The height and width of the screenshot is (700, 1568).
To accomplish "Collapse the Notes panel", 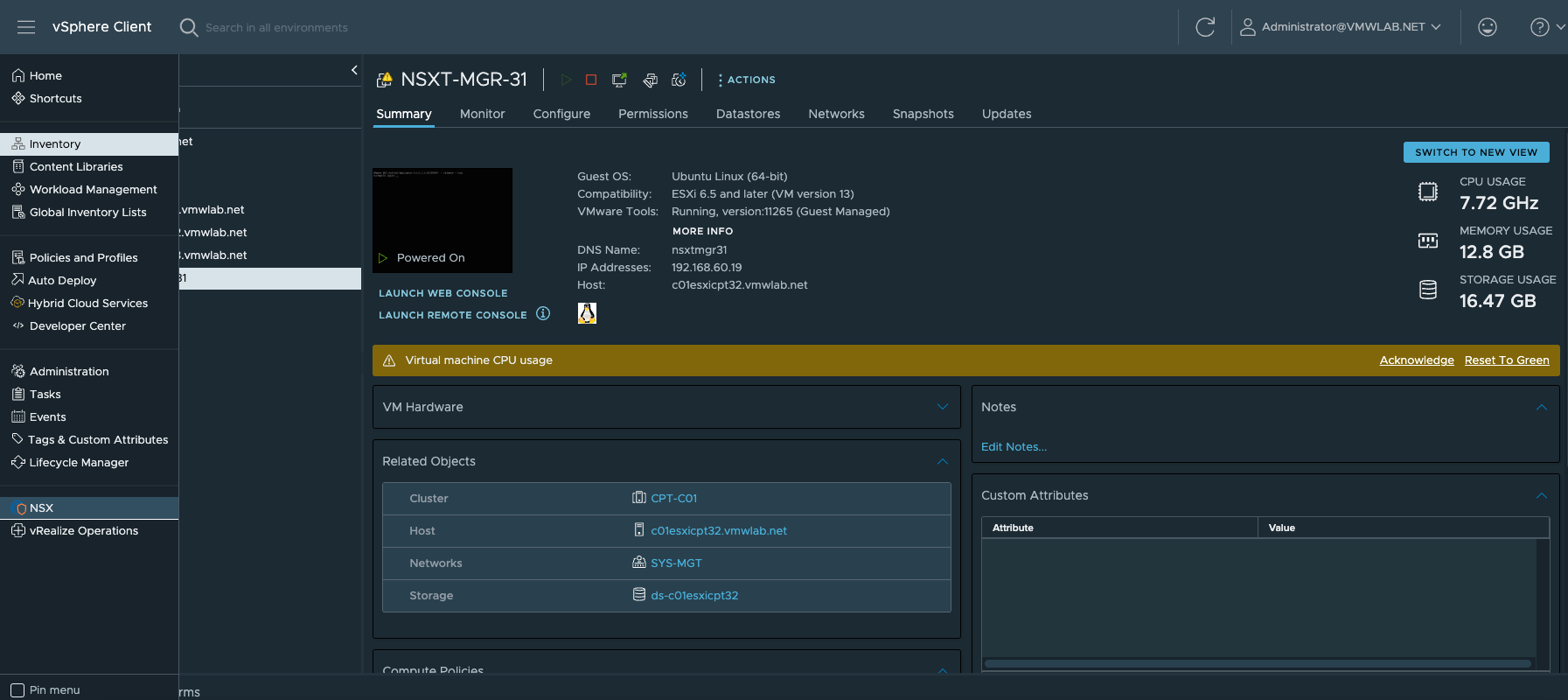I will coord(1542,407).
